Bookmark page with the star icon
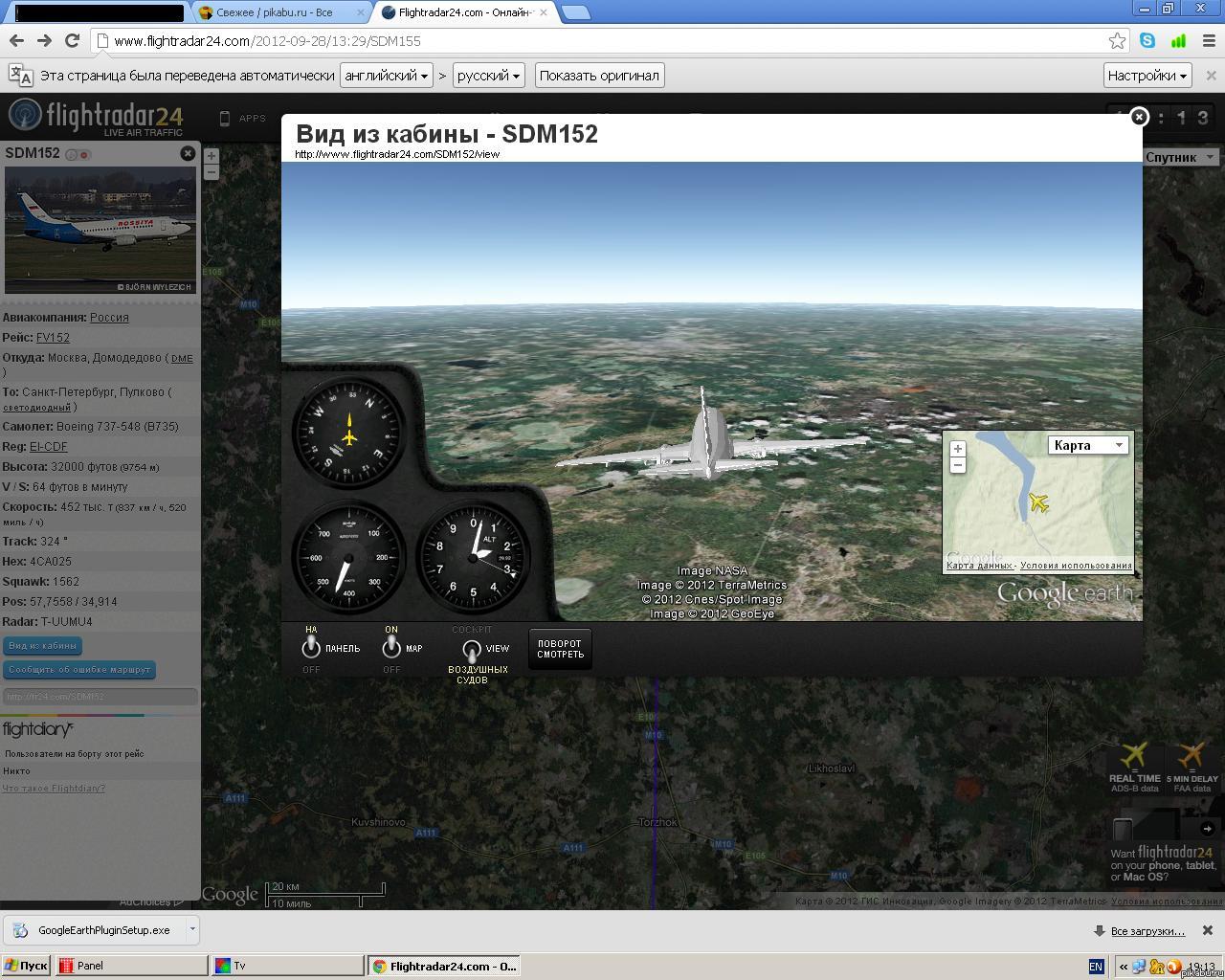The width and height of the screenshot is (1225, 980). [x=1117, y=40]
